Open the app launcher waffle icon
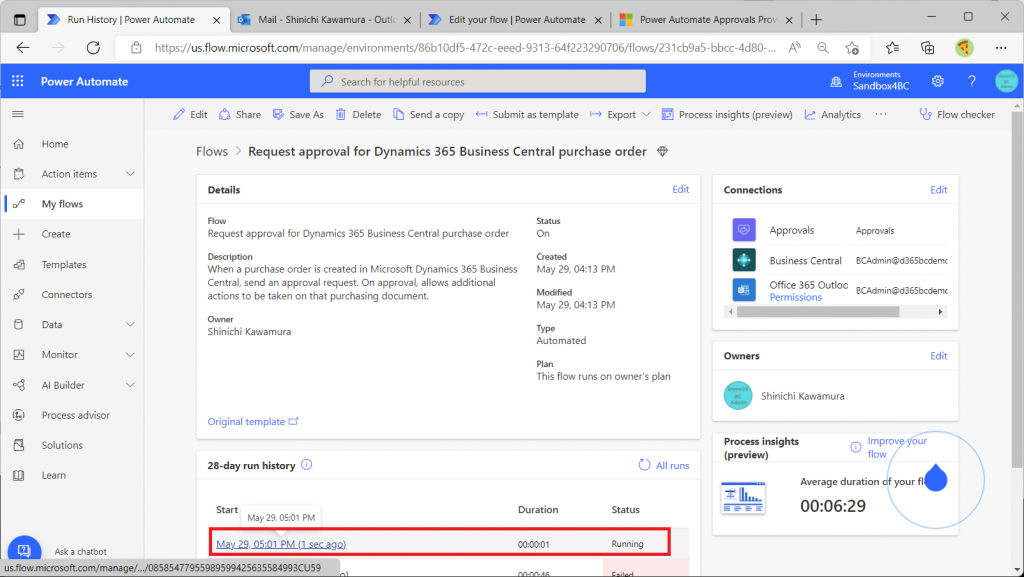 [x=18, y=81]
